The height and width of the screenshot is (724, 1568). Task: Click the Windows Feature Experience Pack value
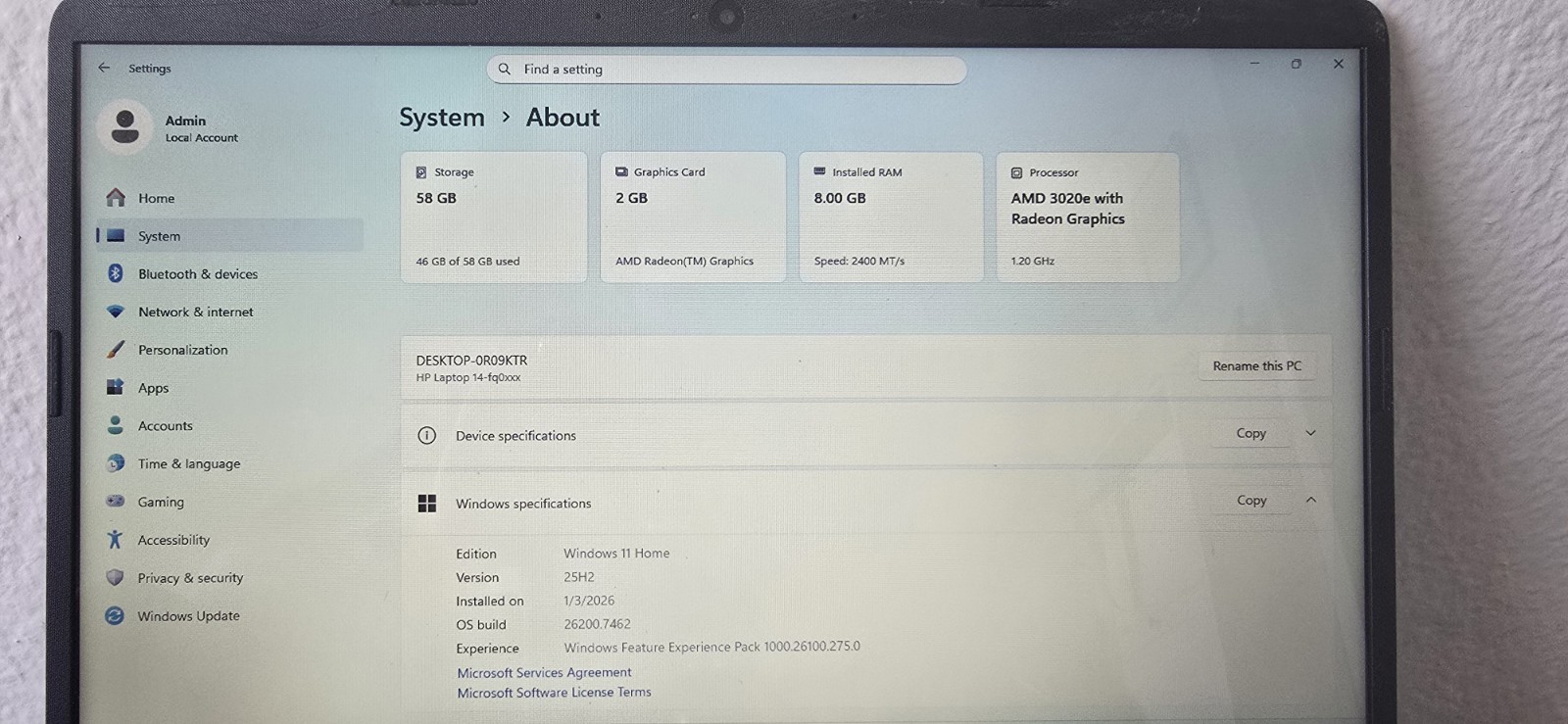coord(711,647)
